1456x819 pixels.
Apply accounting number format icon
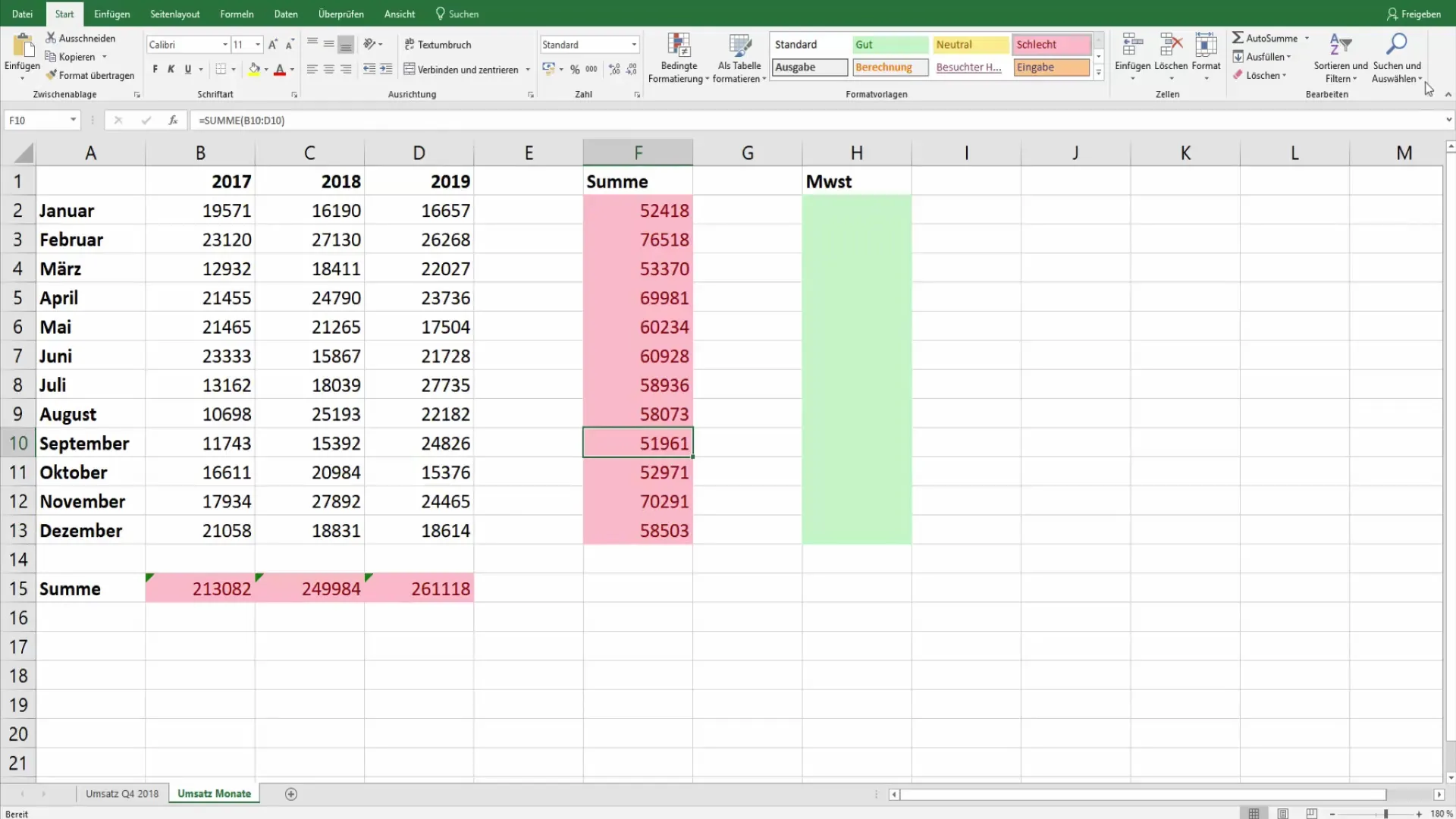click(549, 69)
